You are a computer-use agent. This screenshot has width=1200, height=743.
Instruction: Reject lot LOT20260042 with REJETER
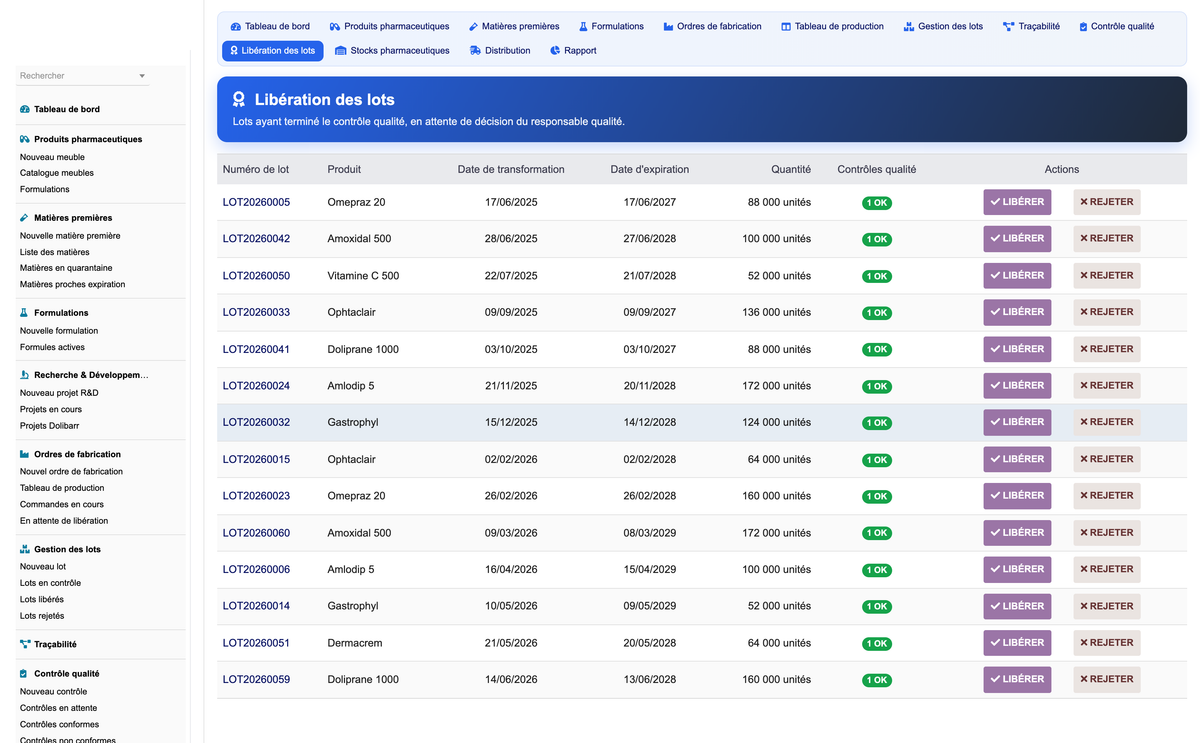(1107, 239)
